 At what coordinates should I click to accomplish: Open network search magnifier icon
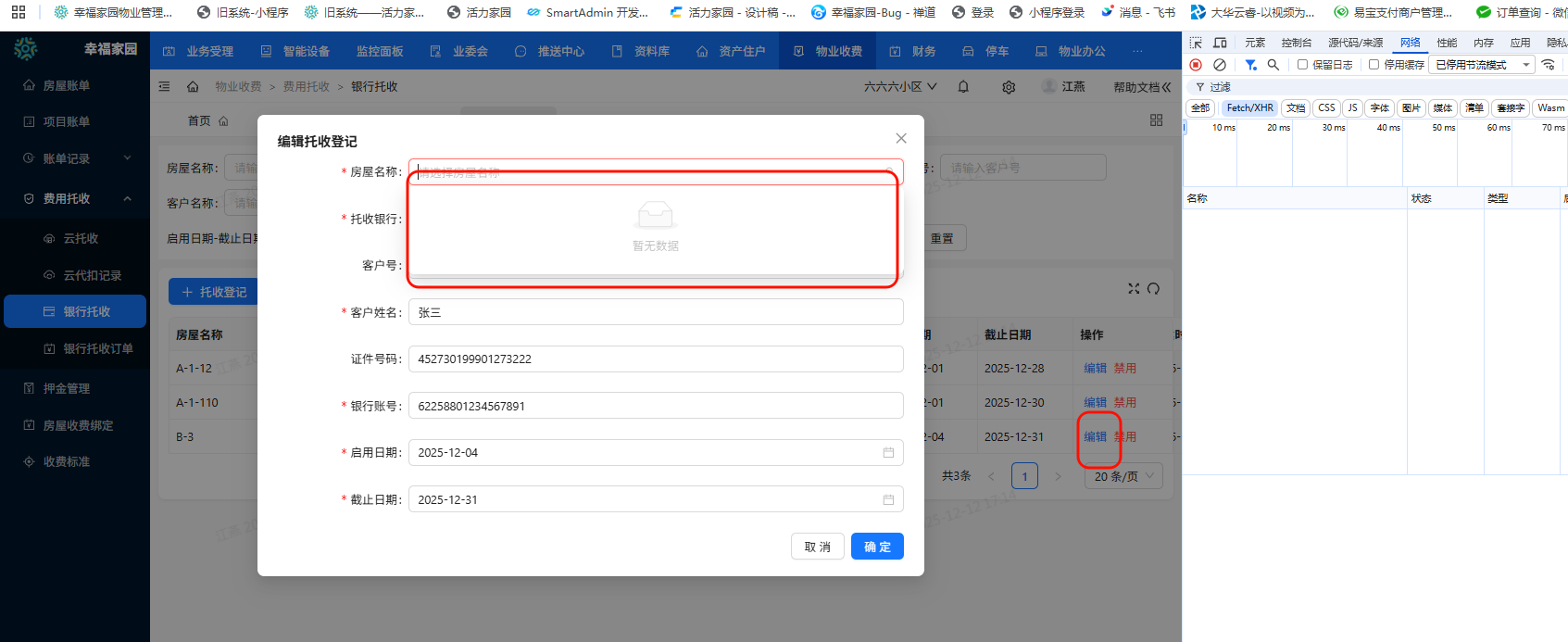pos(1273,65)
